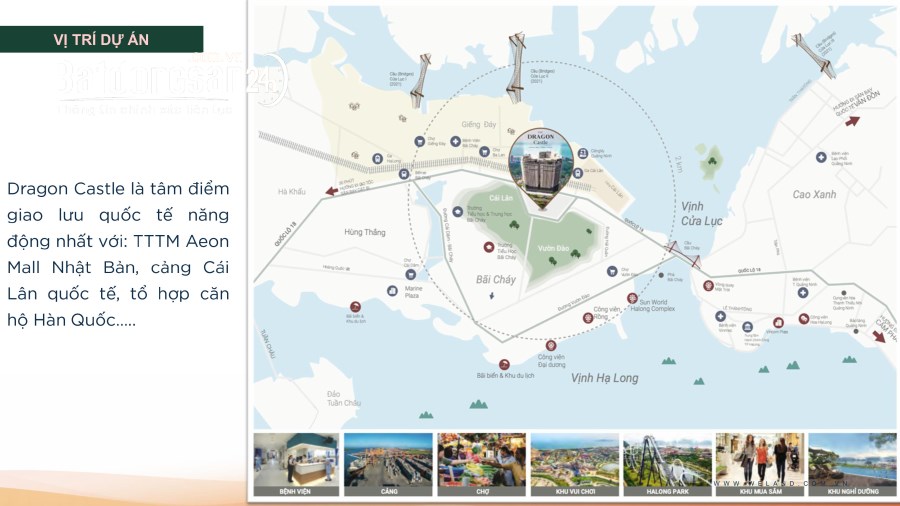Click the VỊ TRÍ DỰ ÁN header banner
This screenshot has height=506, width=900.
point(101,39)
